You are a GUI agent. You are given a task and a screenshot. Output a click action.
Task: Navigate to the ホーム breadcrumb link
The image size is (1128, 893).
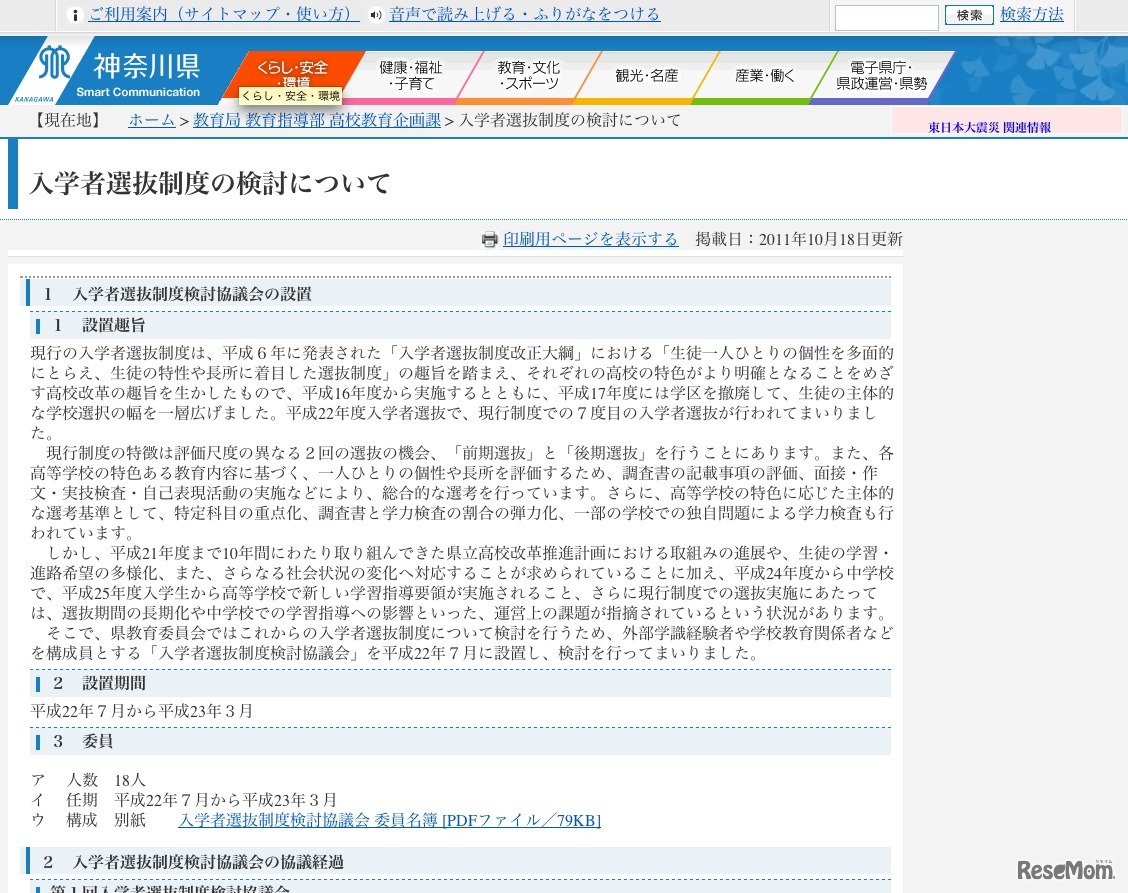click(x=150, y=120)
